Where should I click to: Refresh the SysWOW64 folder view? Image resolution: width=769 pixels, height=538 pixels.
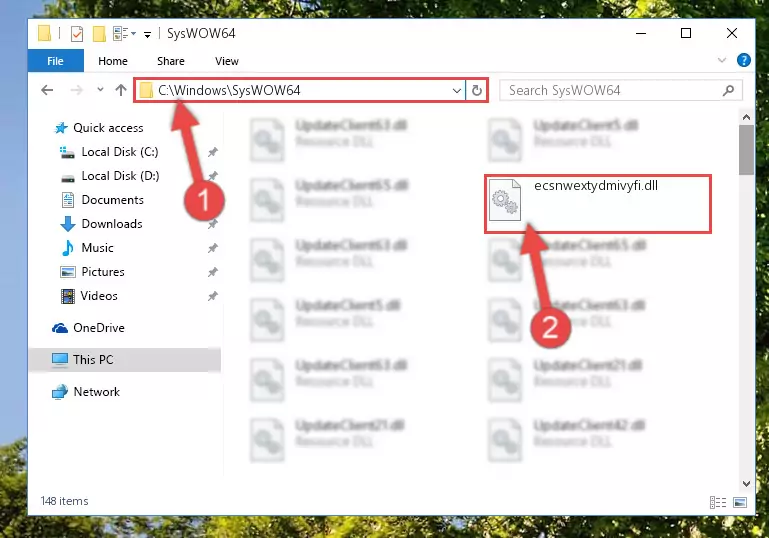pos(477,90)
